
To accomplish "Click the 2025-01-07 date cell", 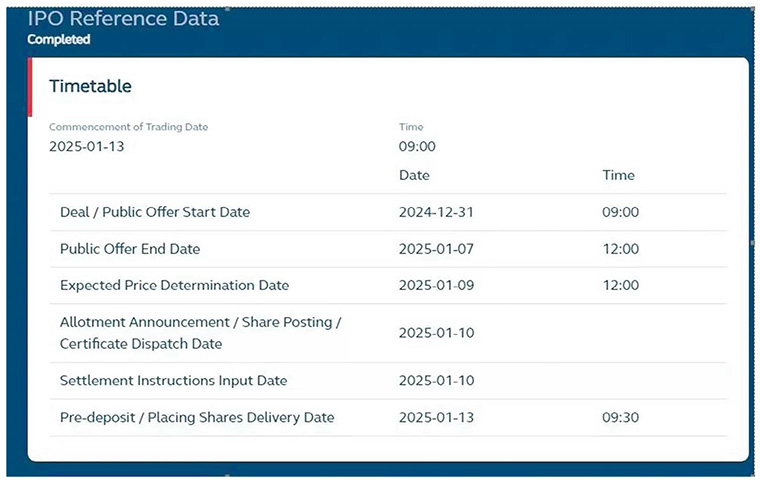I will pyautogui.click(x=435, y=249).
